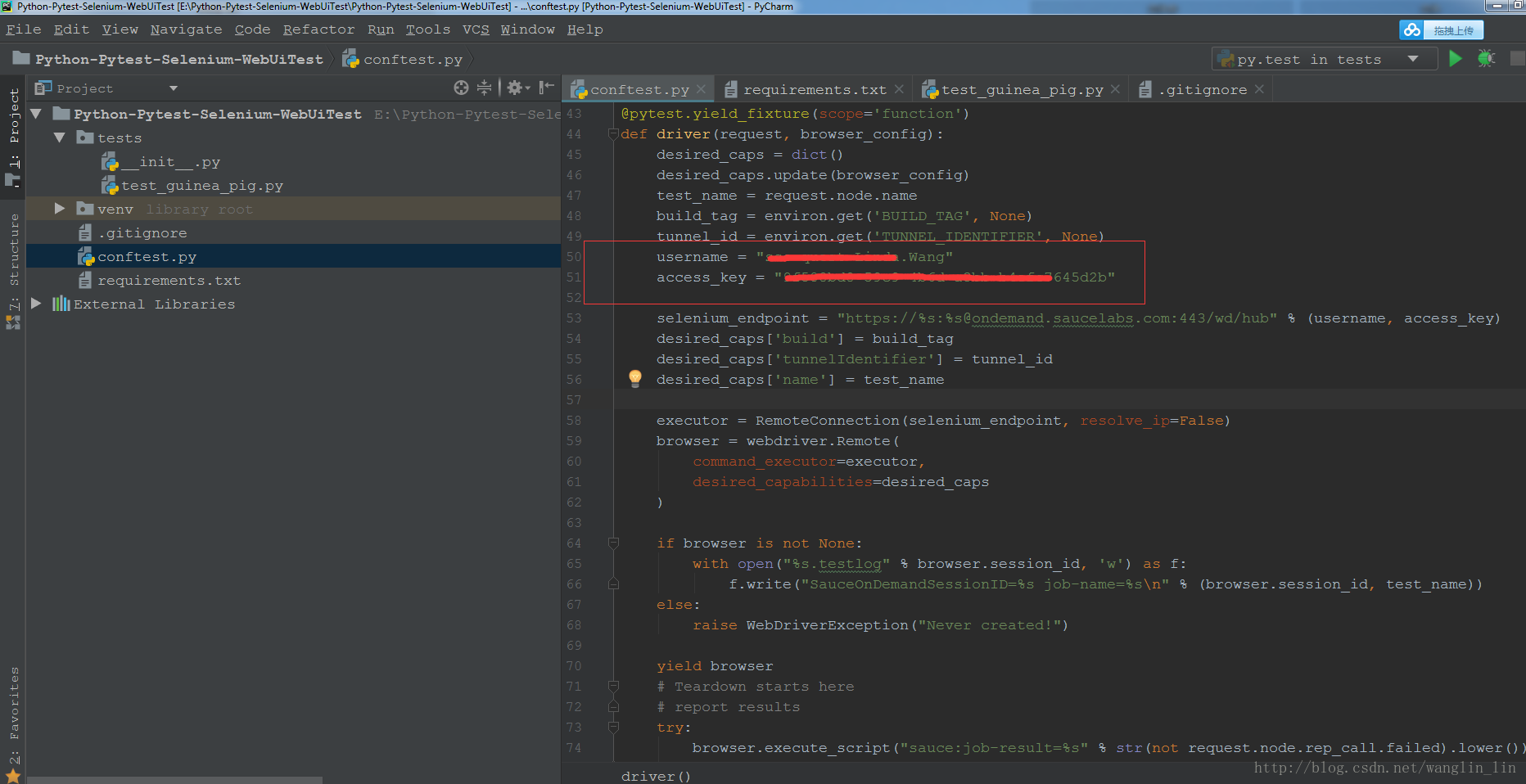Screen dimensions: 1526x784
Task: Open the py.test run configuration dropdown
Action: (x=1412, y=59)
